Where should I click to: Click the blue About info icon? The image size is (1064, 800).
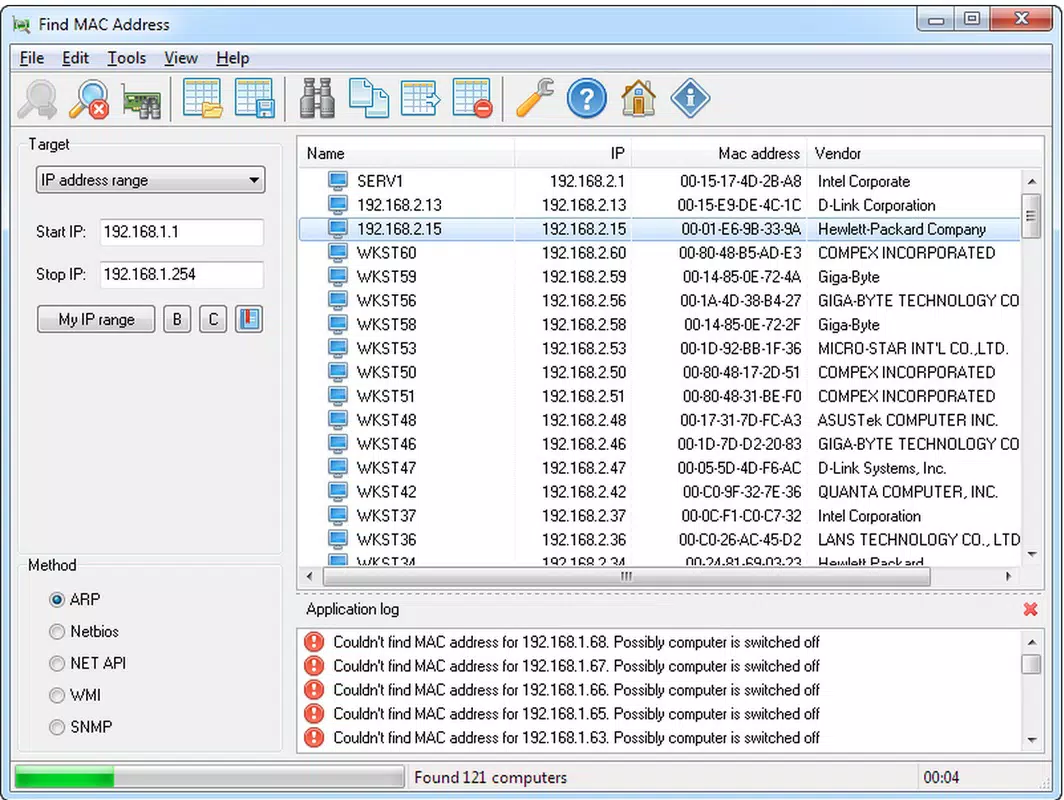coord(690,99)
